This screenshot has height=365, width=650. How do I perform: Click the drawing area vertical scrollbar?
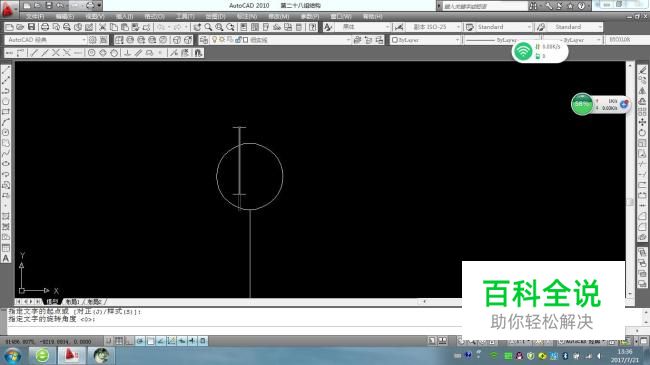click(x=630, y=180)
